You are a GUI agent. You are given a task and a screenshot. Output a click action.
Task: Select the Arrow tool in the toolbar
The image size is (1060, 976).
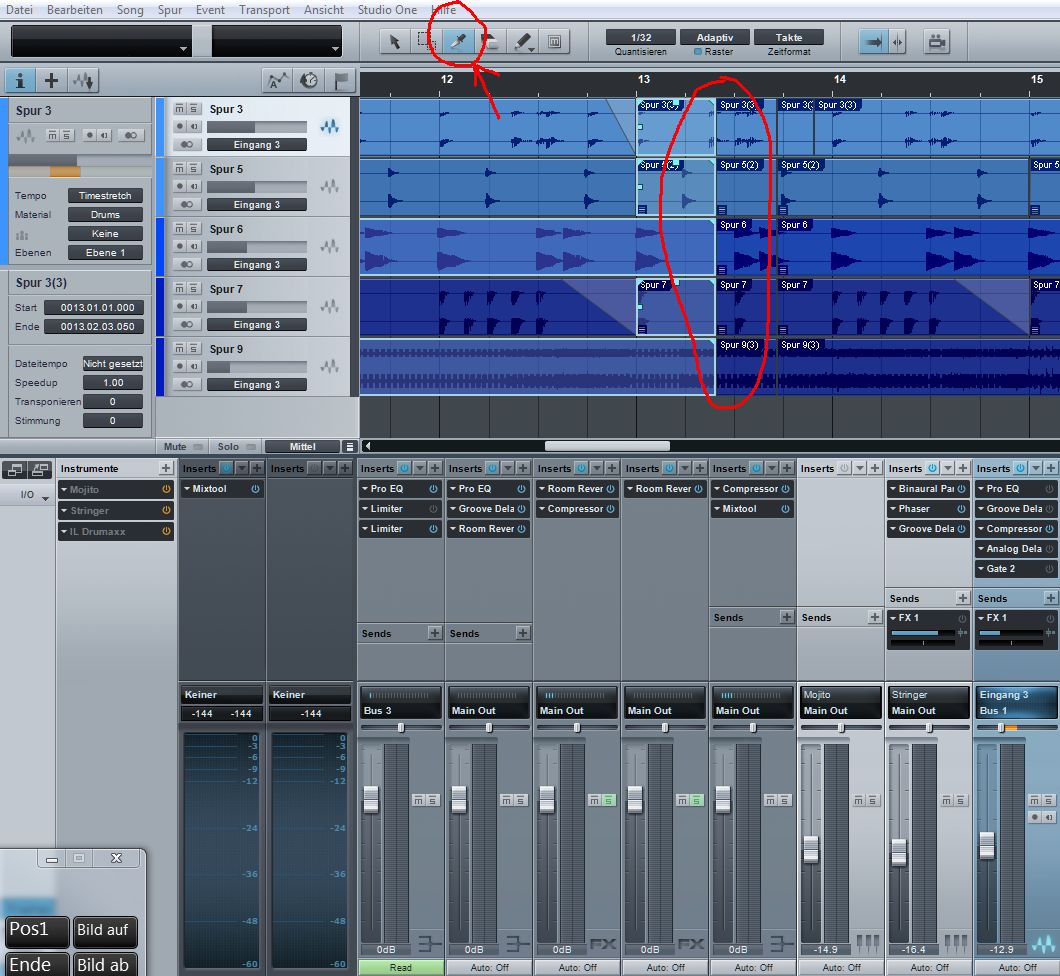(394, 42)
